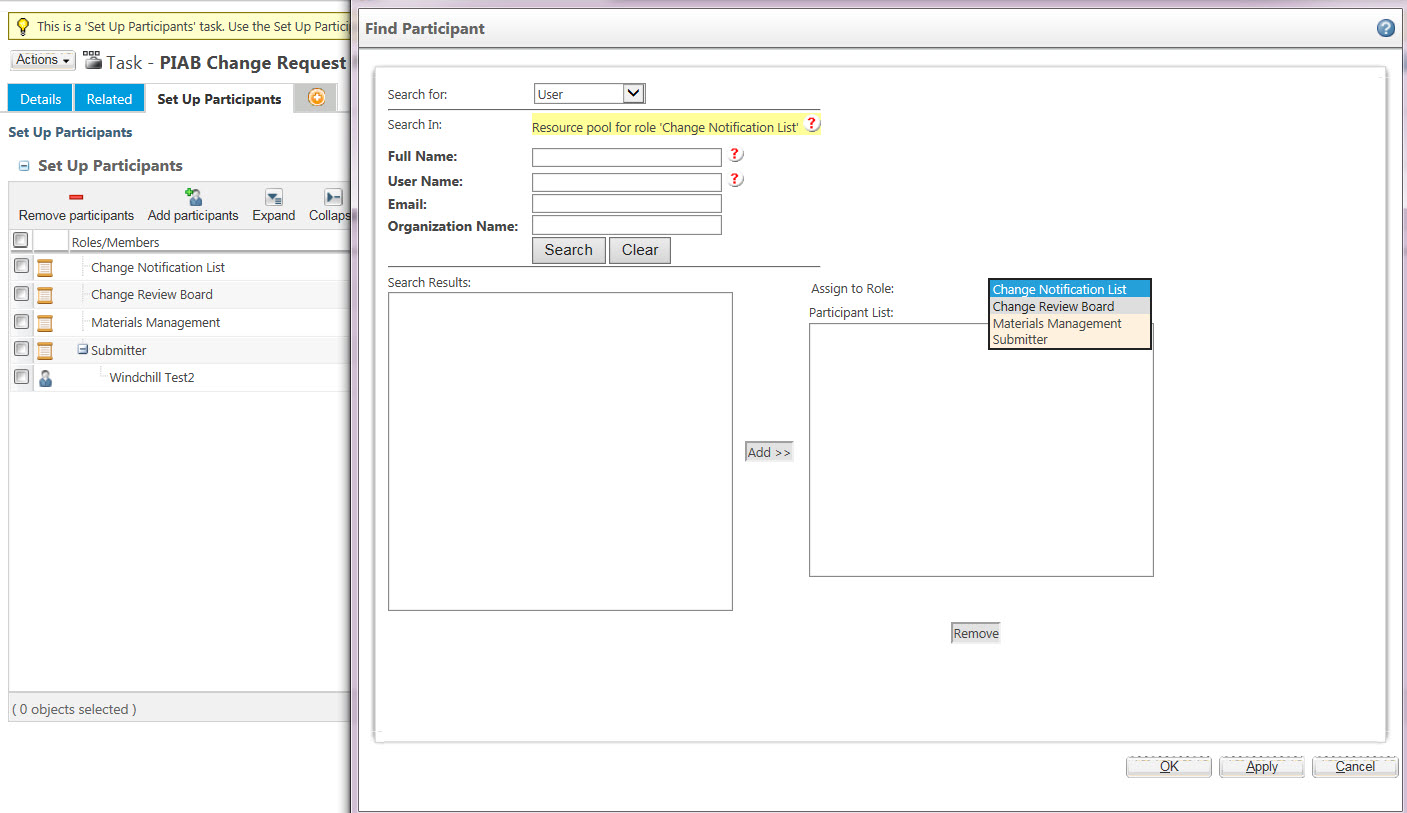Focus the Full Name input field

pos(627,157)
